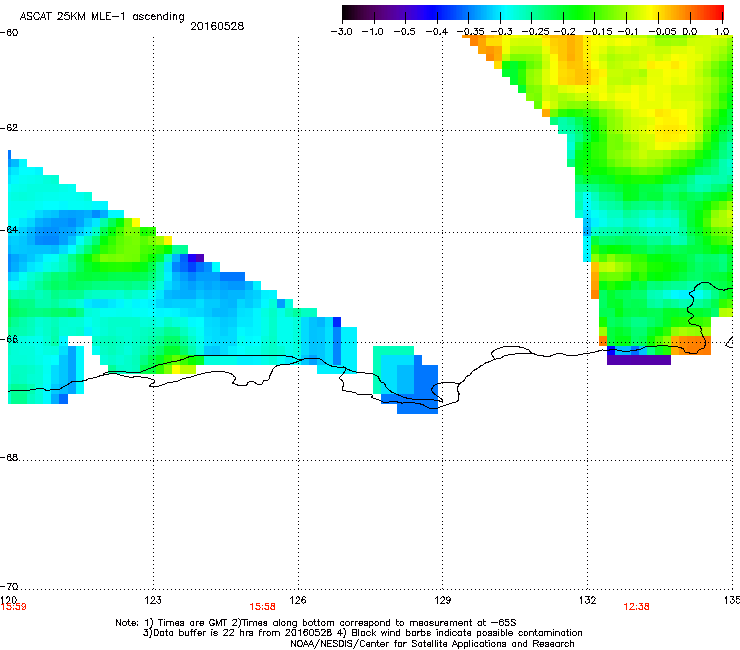Click the colorbar label 1.0

click(722, 32)
